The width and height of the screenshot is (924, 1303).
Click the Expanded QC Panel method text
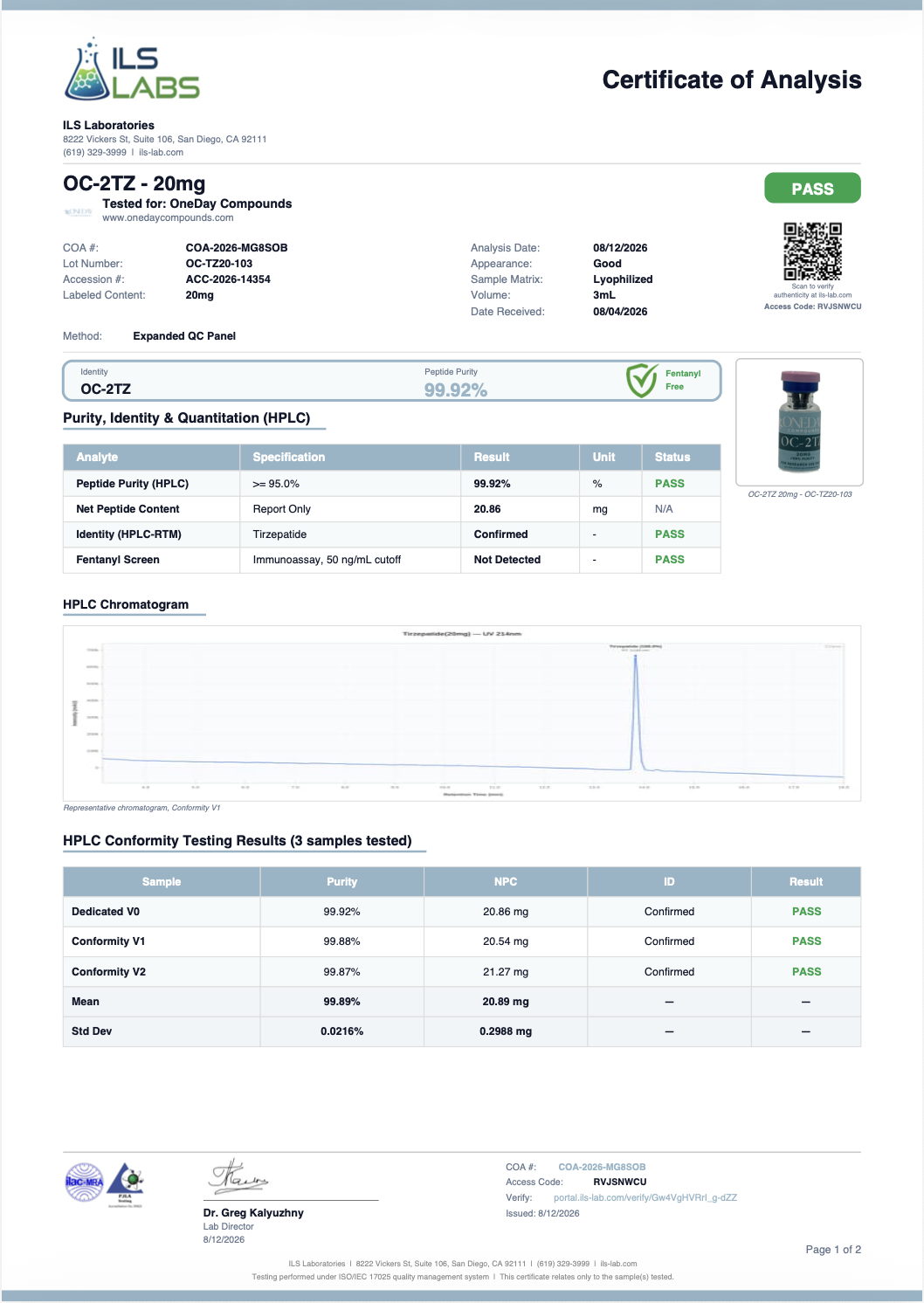point(184,336)
